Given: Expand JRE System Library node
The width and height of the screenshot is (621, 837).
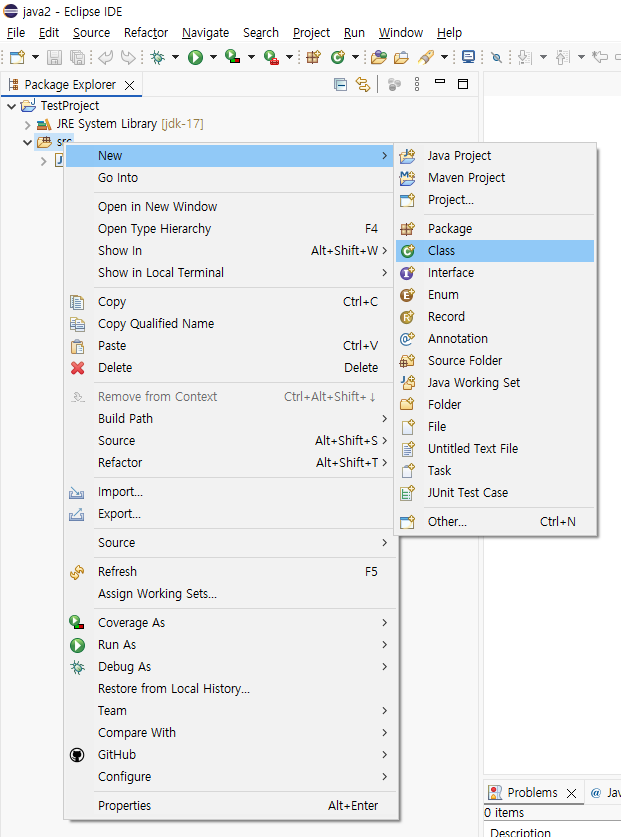Looking at the screenshot, I should coord(27,125).
